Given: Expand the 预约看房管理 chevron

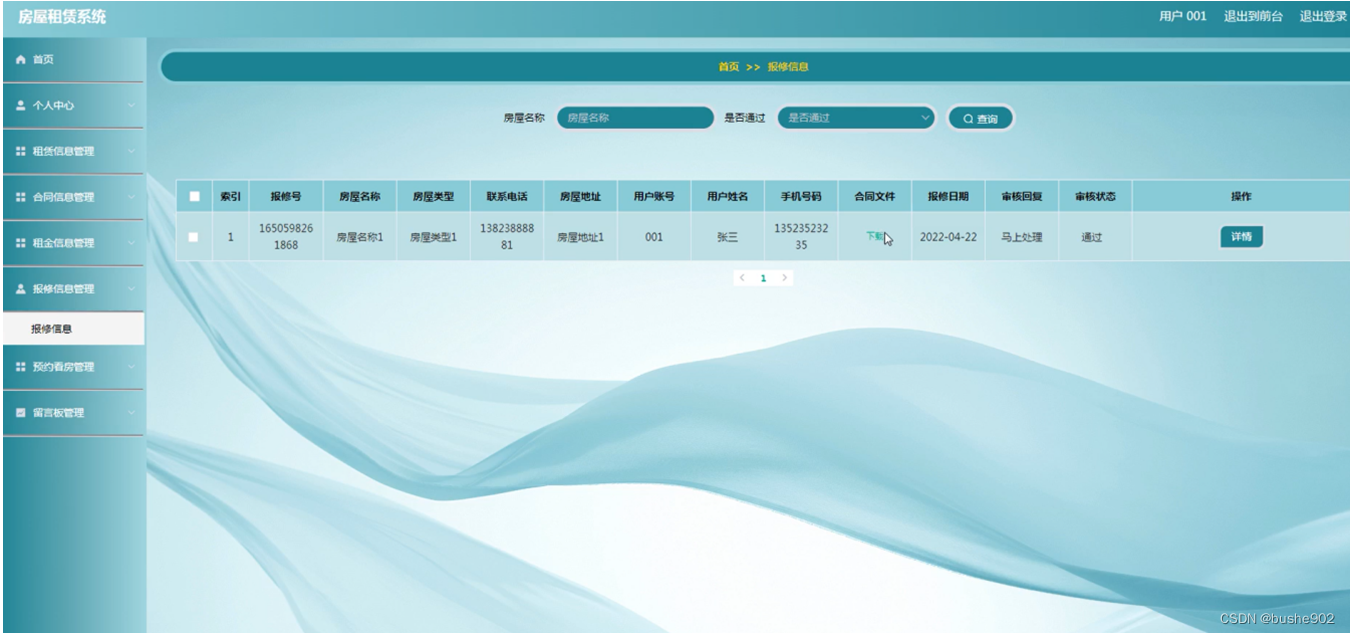Looking at the screenshot, I should click(131, 367).
